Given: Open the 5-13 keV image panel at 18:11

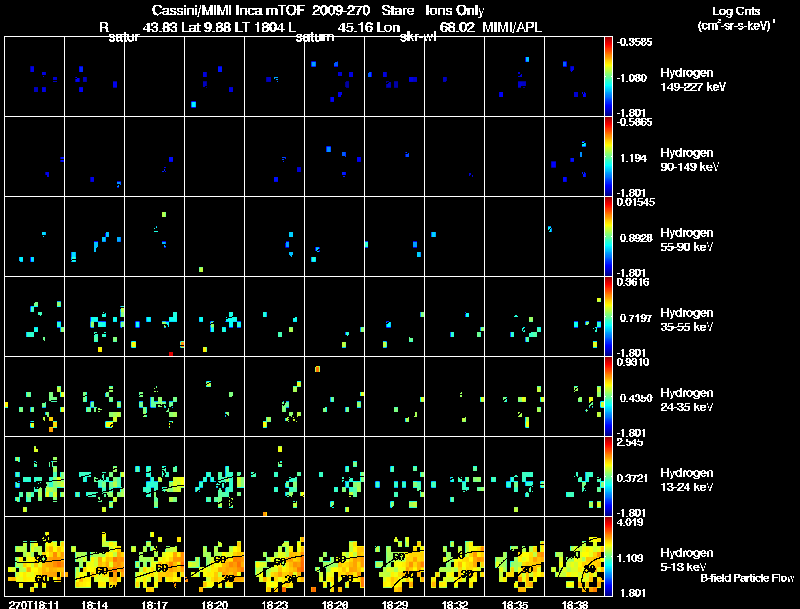Looking at the screenshot, I should 35,556.
